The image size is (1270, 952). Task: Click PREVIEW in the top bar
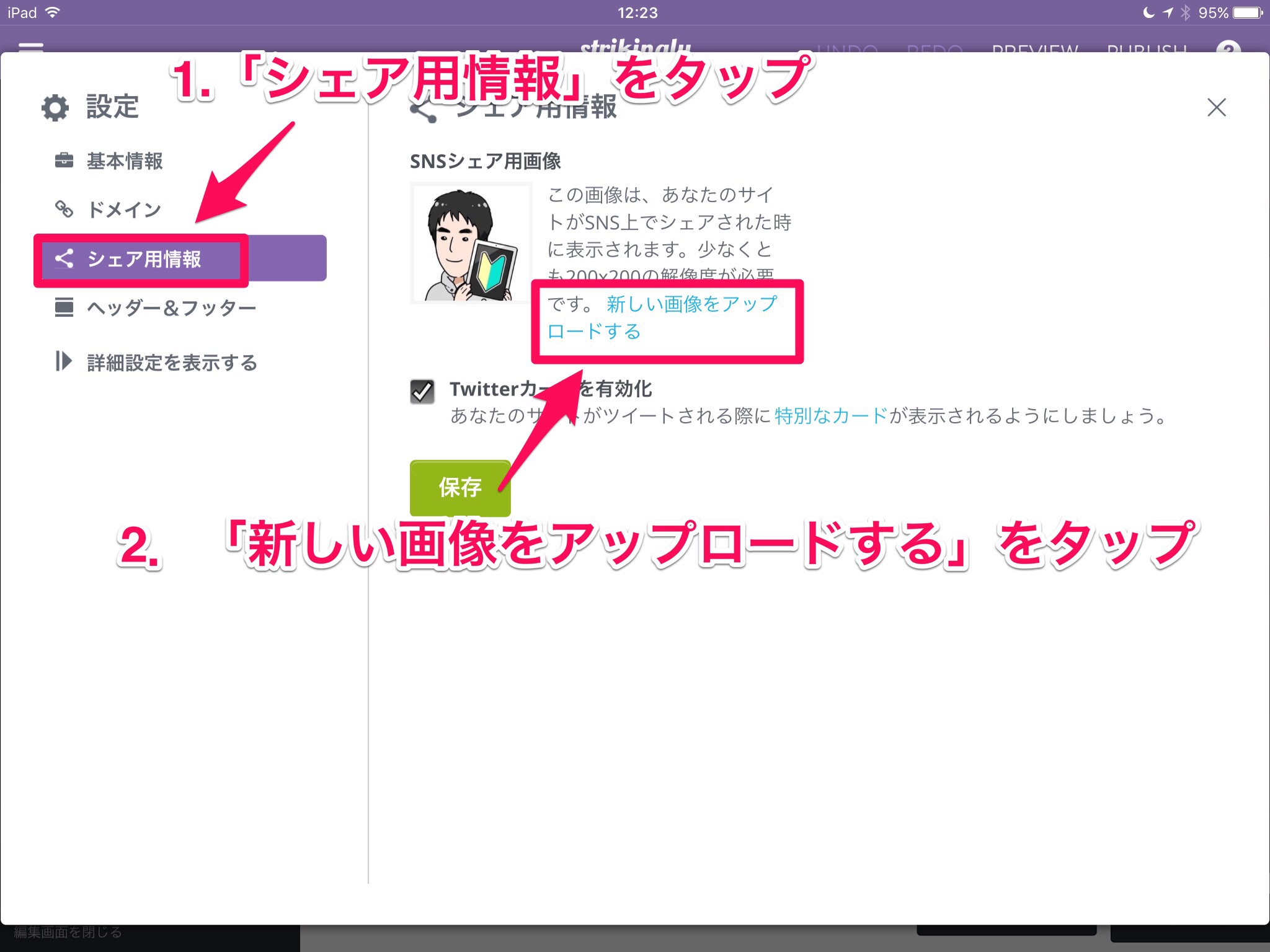(x=1034, y=48)
